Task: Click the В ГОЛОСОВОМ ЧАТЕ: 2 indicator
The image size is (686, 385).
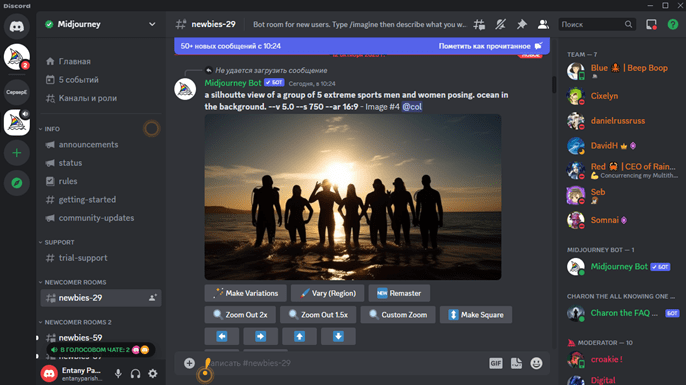Action: (101, 350)
